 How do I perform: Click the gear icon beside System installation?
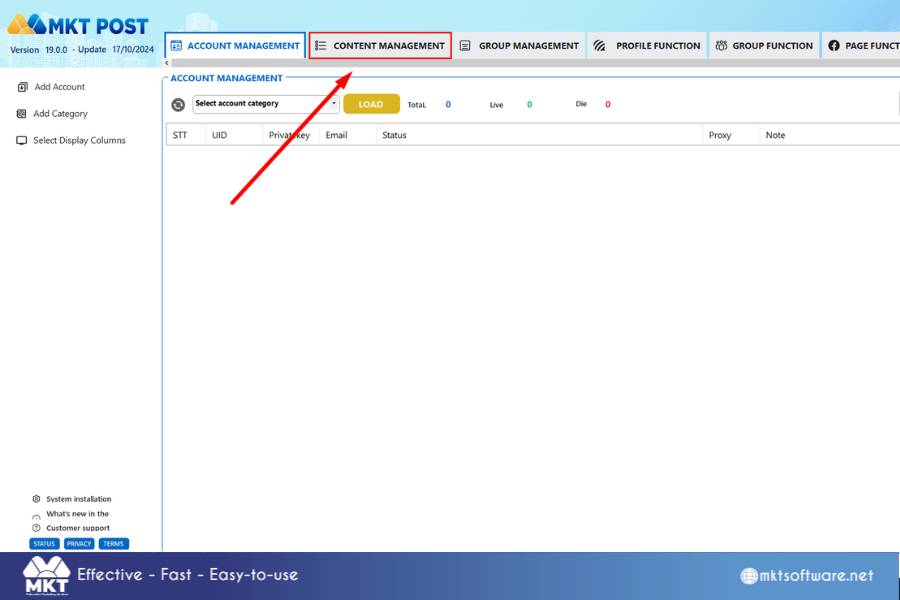click(36, 499)
